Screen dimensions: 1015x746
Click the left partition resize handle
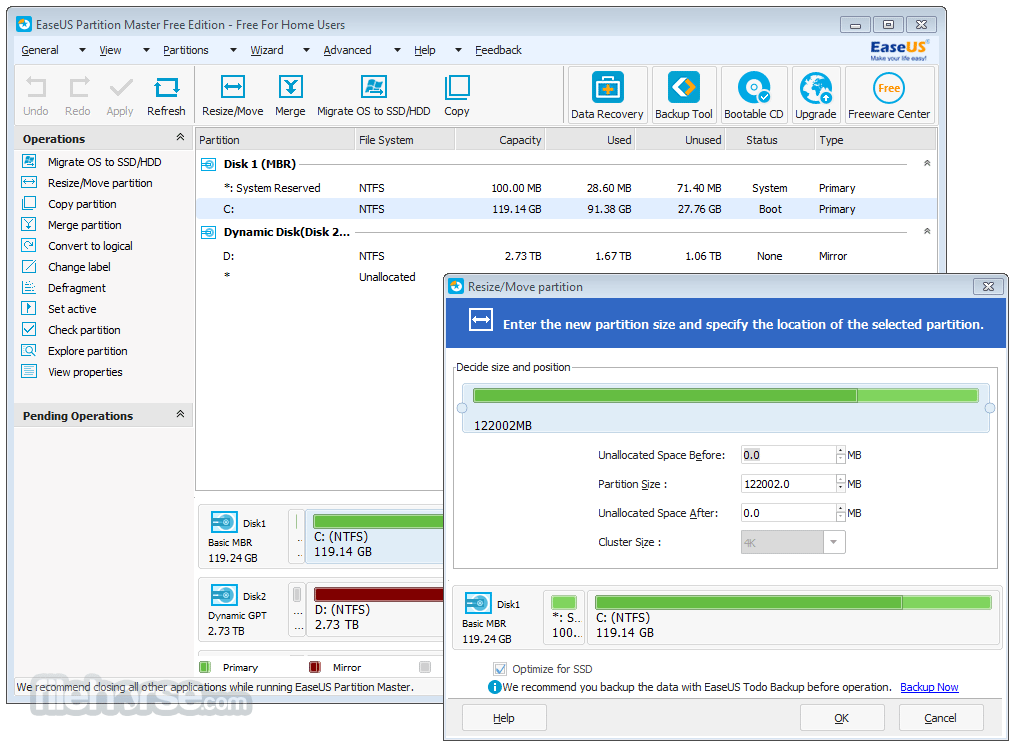click(462, 408)
